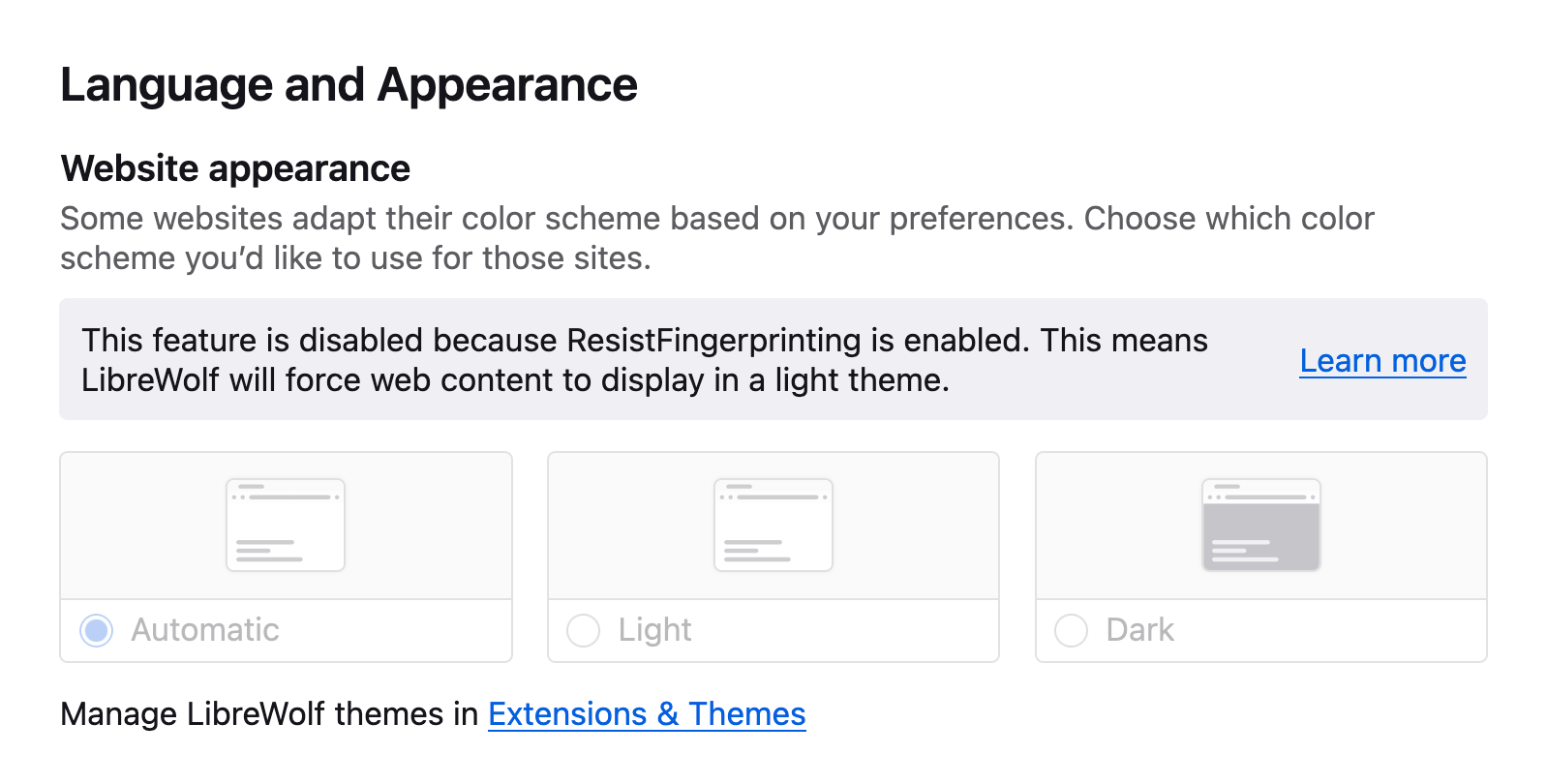Screen dimensions: 1547x784
Task: Open Extensions & Themes
Action: coord(647,714)
